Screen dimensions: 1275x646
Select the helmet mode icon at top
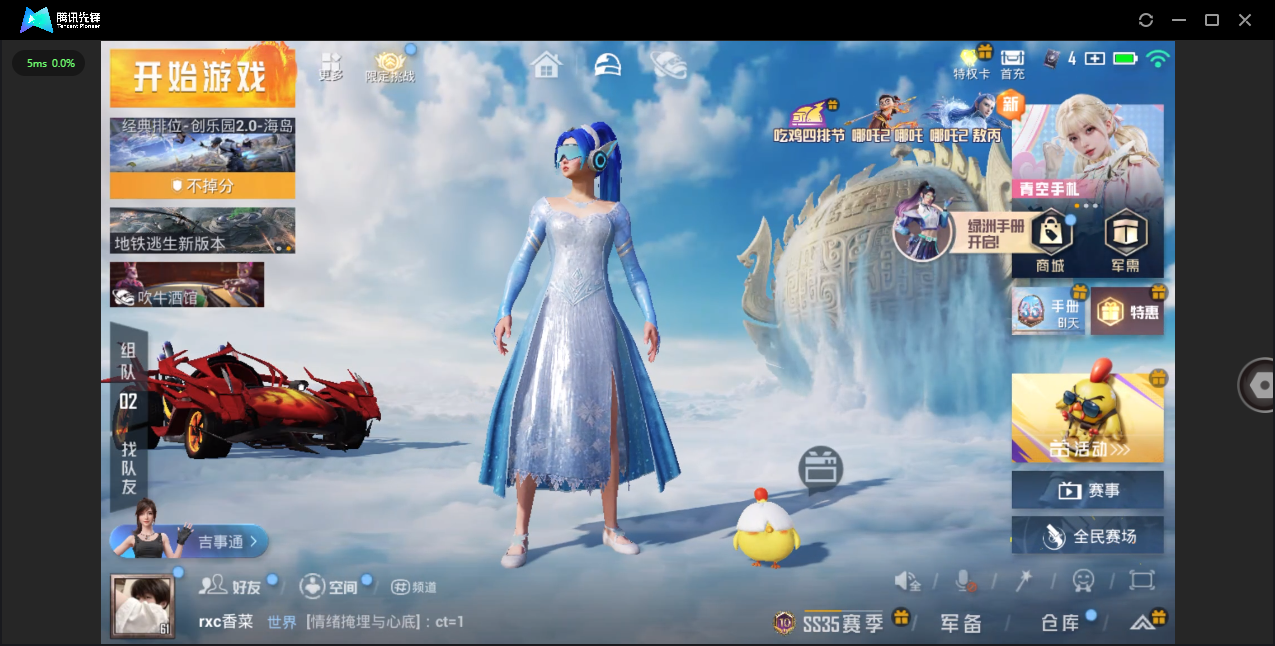coord(607,66)
